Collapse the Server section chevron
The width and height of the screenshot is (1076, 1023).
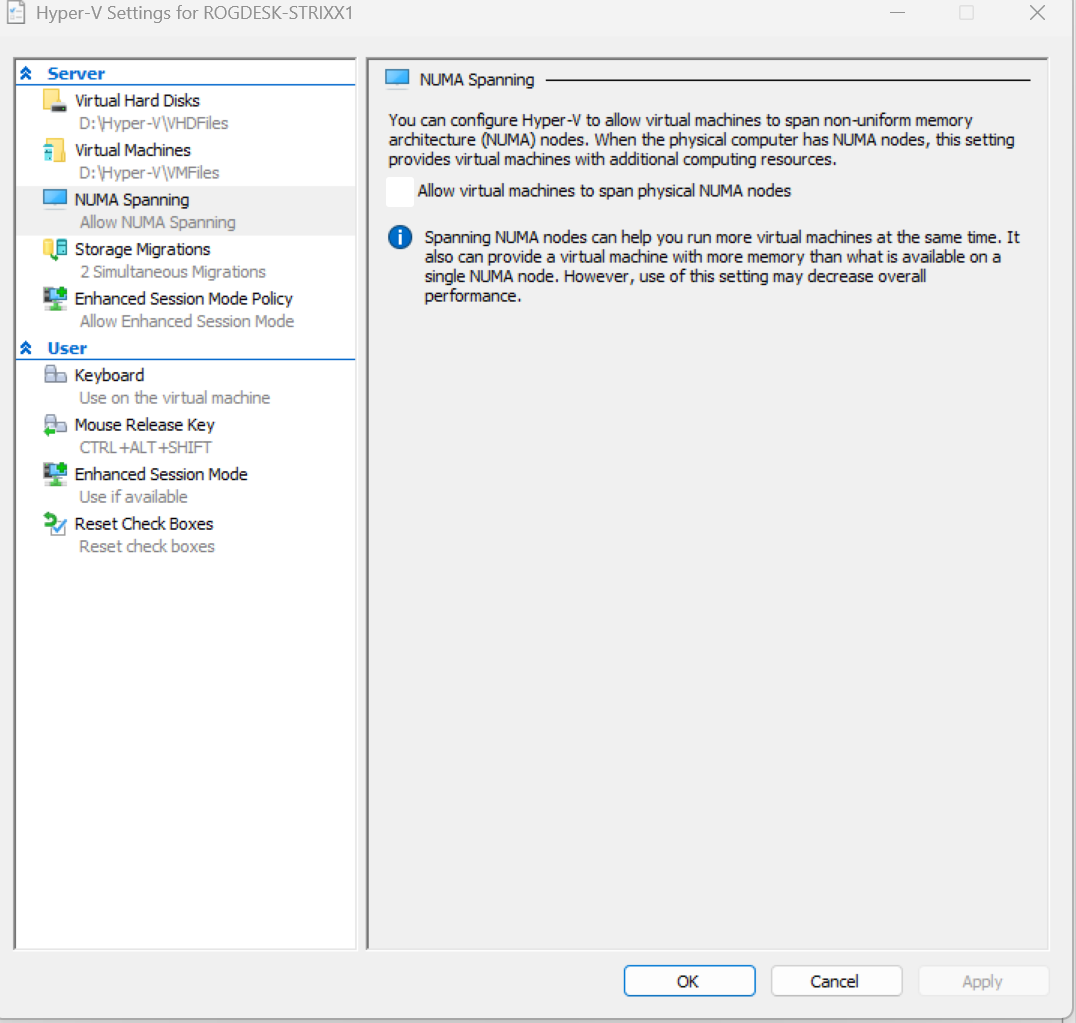pos(26,73)
